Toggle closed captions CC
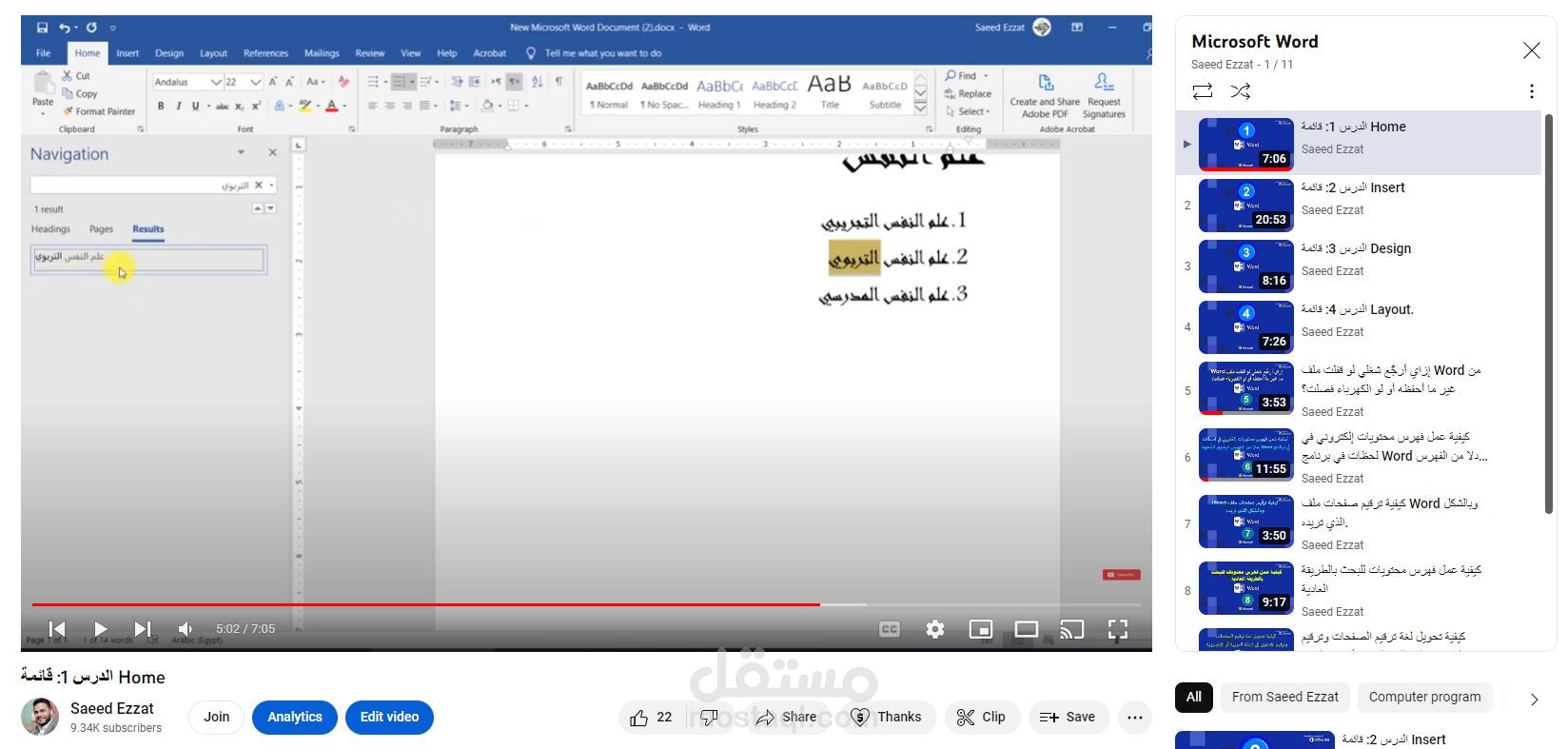The image size is (1568, 749). click(890, 629)
